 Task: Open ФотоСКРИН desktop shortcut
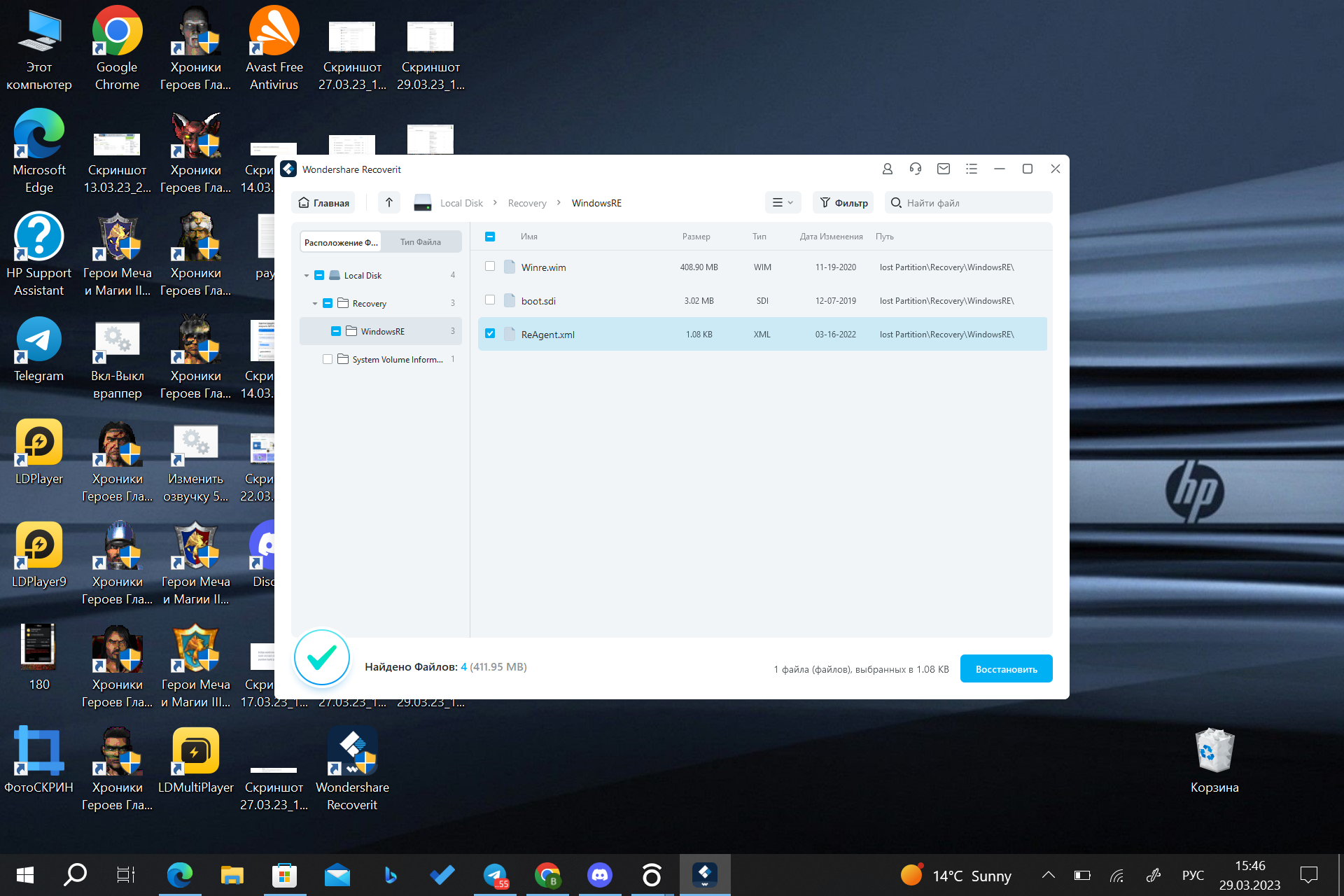pos(39,762)
